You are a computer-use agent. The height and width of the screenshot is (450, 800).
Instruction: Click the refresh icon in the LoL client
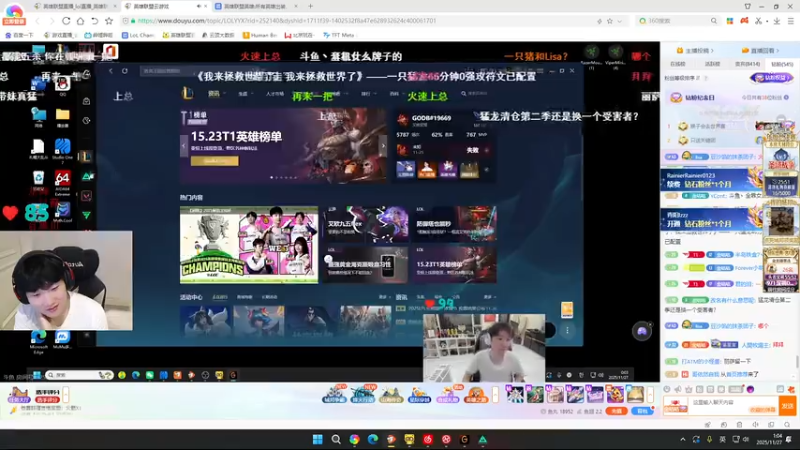[124, 70]
